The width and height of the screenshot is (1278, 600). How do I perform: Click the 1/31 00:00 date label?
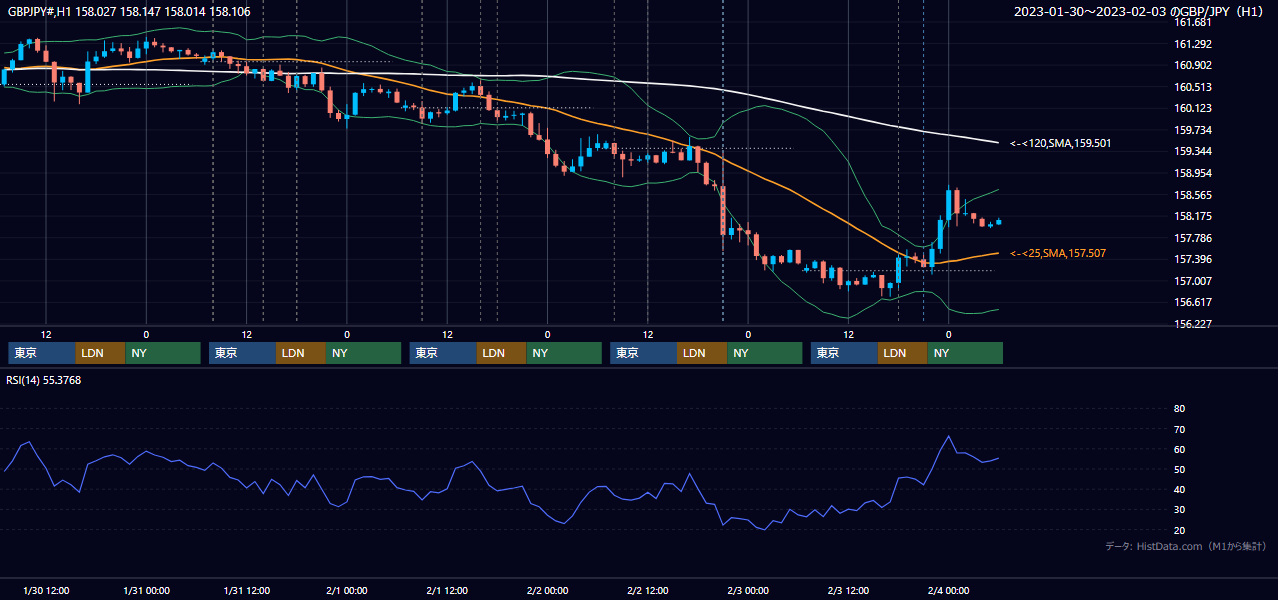coord(146,590)
